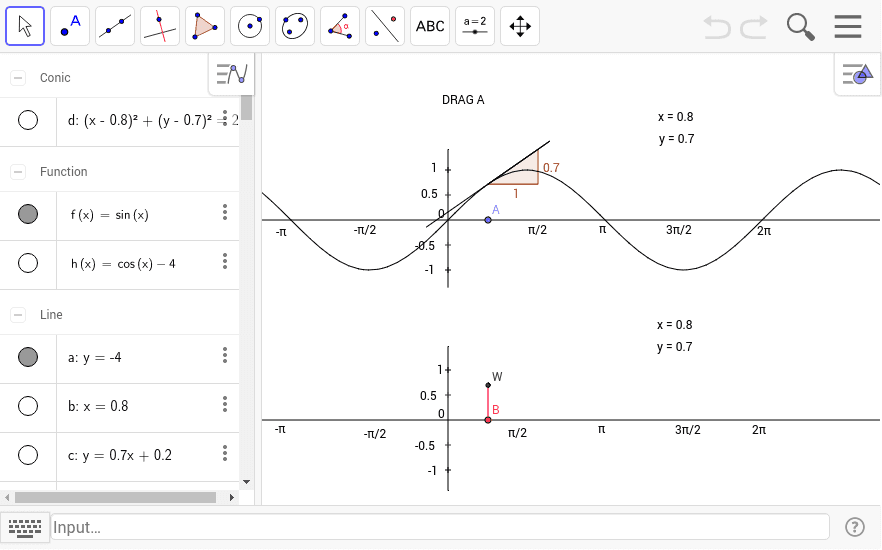Collapse the Conic group

[x=18, y=78]
